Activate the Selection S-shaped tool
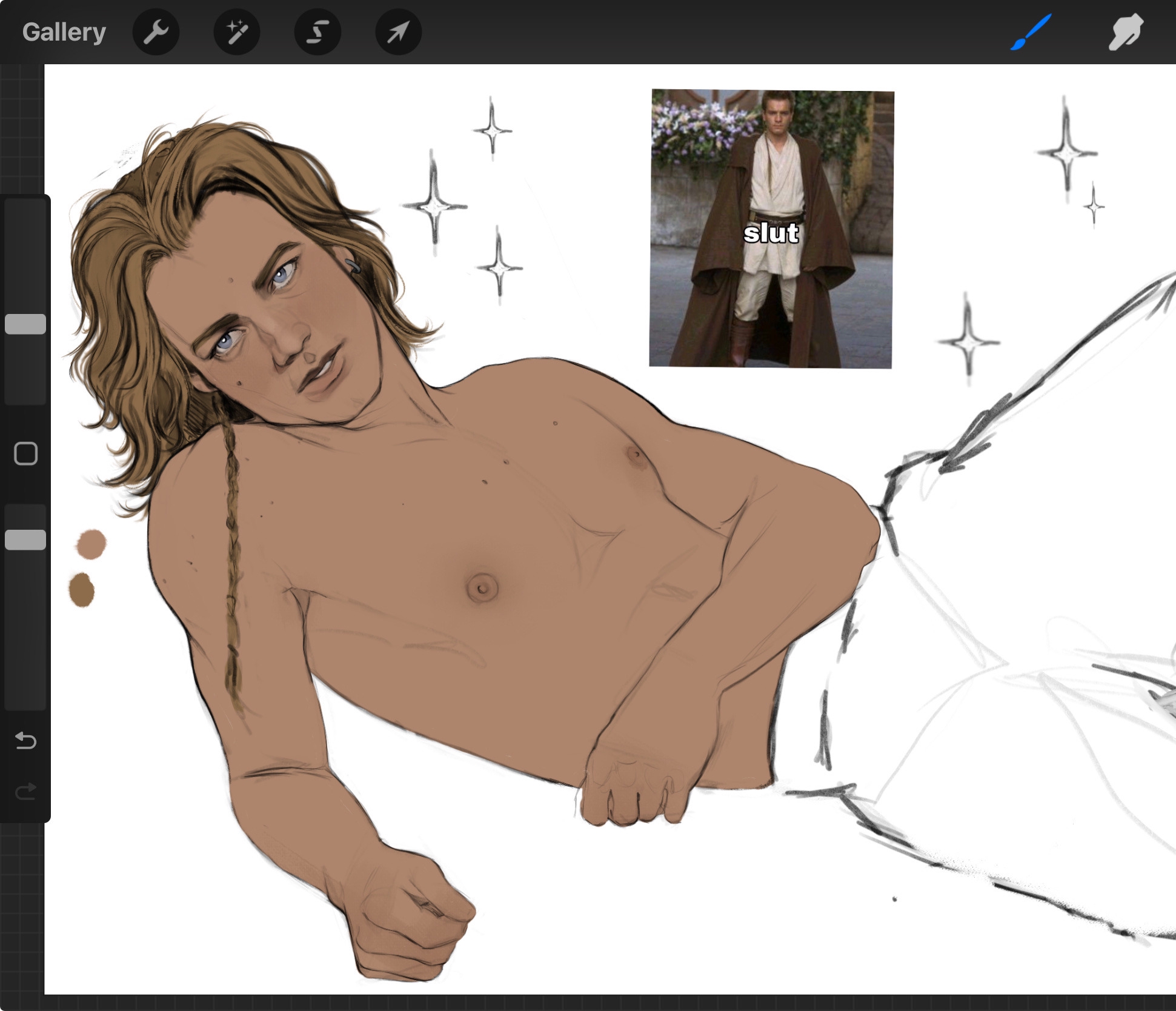1176x1011 pixels. point(317,32)
